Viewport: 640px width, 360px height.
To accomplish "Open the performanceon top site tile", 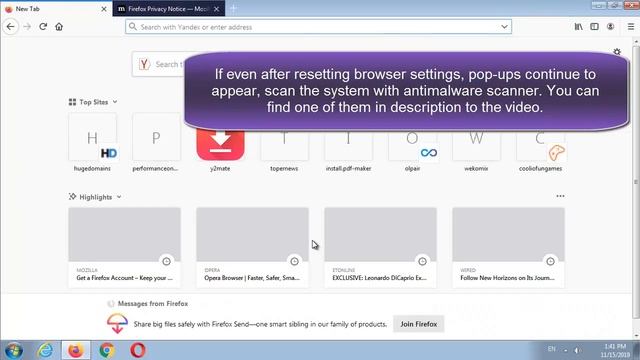I will point(156,137).
